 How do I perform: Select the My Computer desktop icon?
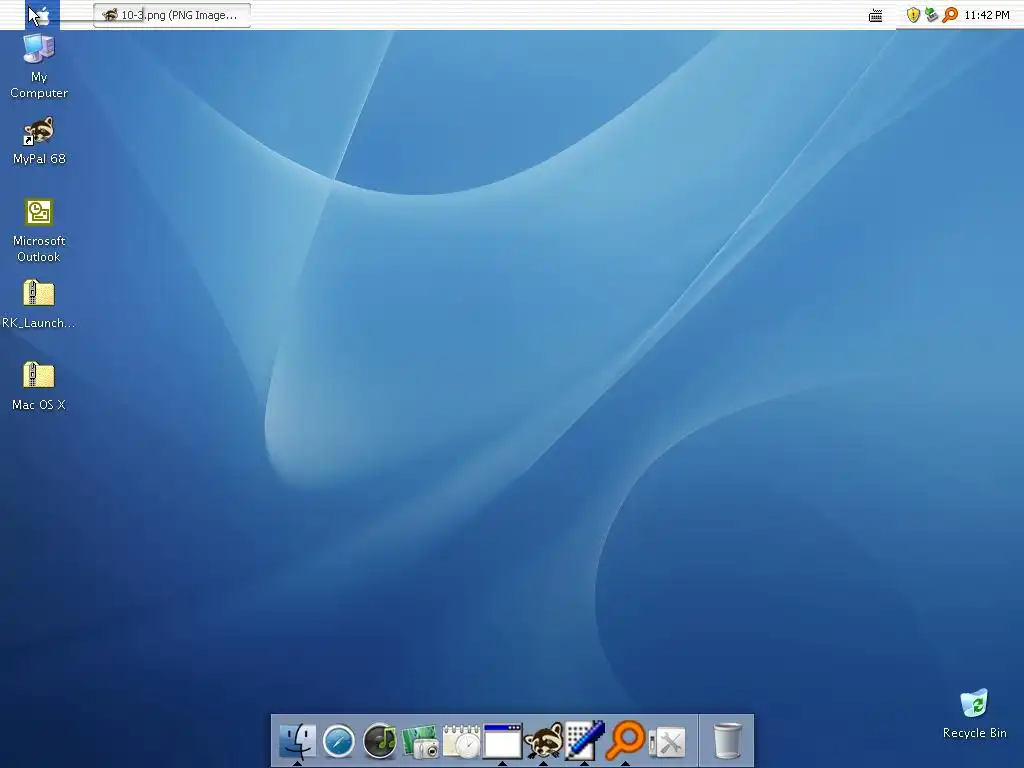39,65
